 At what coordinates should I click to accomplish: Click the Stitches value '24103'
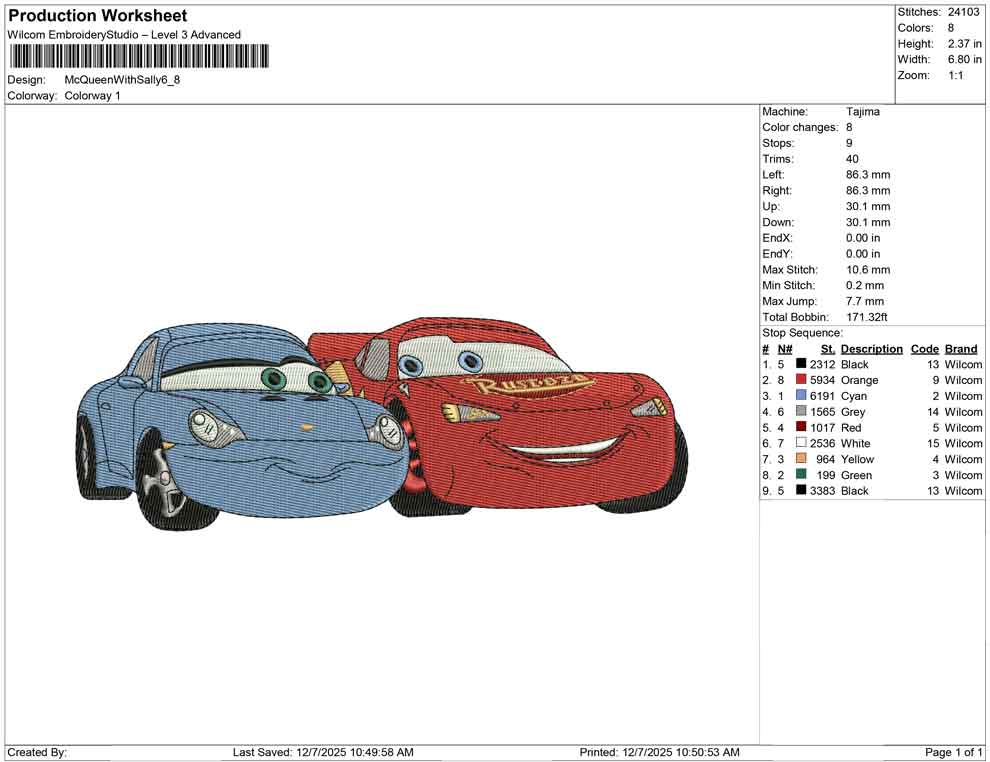point(963,12)
